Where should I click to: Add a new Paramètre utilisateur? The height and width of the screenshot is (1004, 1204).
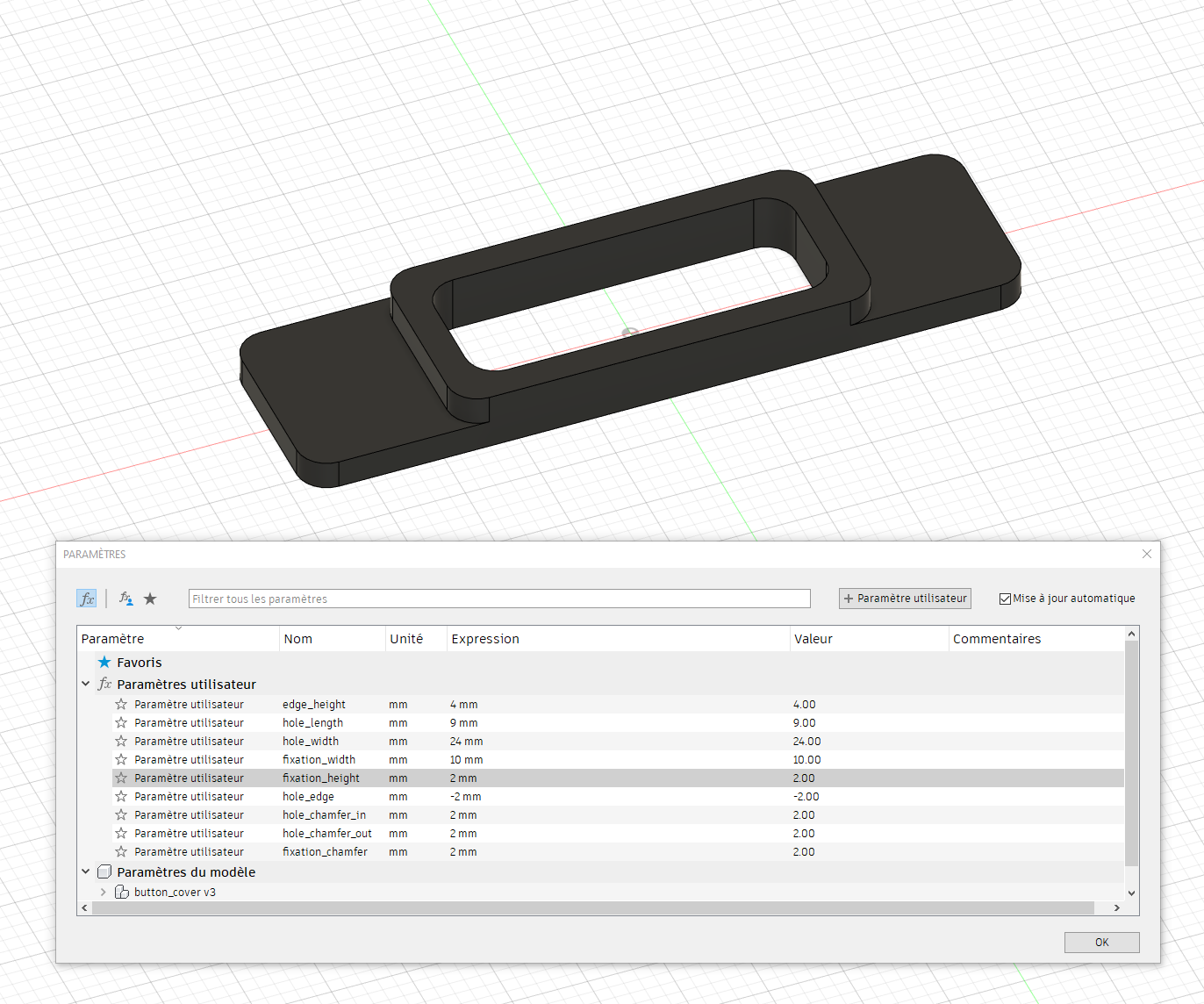pos(904,598)
